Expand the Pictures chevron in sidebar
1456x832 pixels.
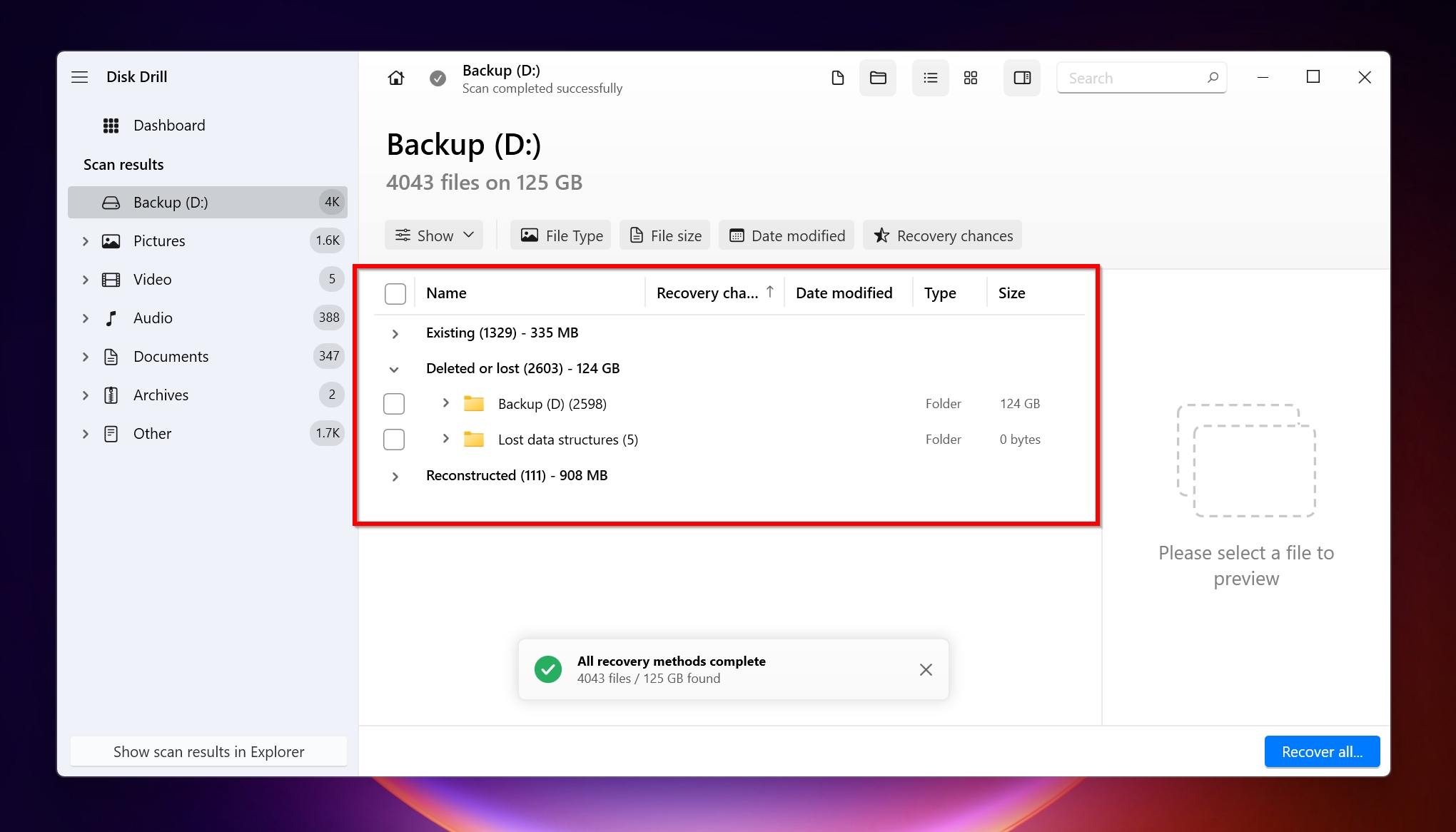coord(86,241)
